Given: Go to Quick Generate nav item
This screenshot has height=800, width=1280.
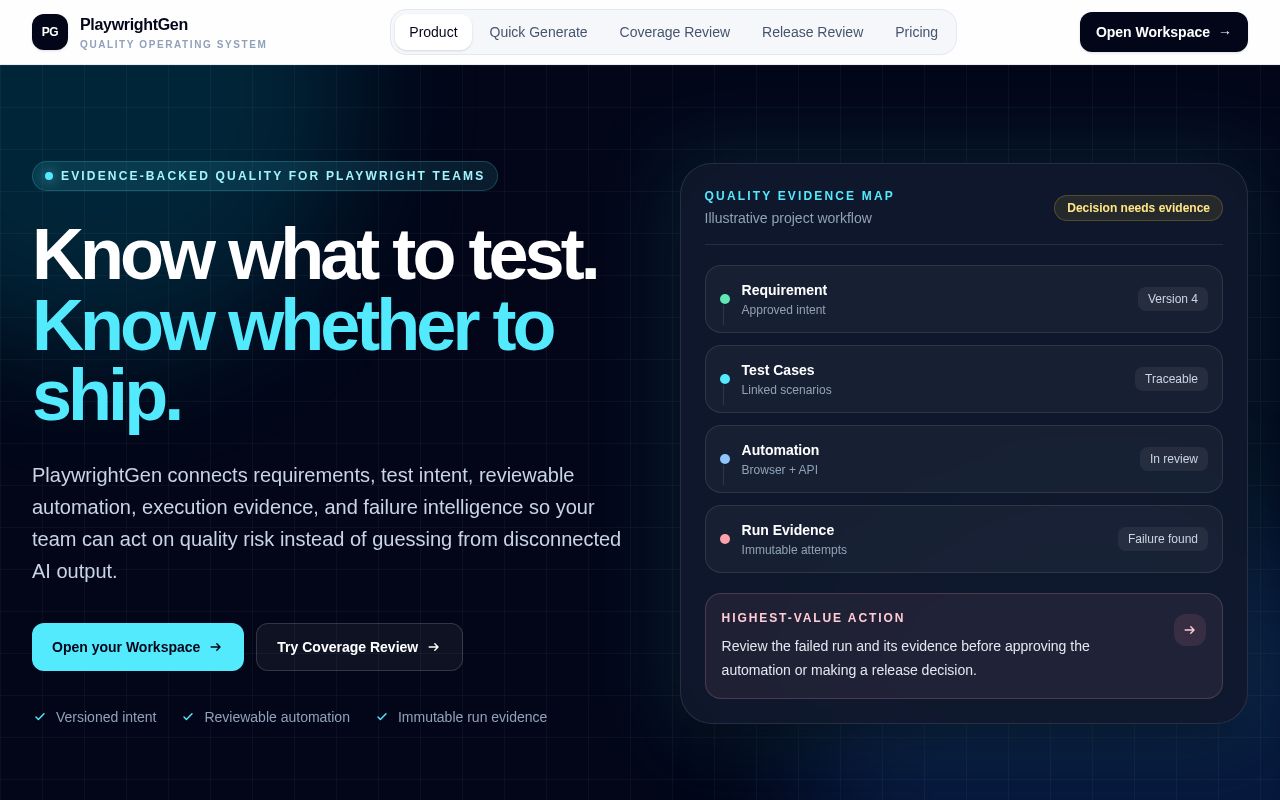Looking at the screenshot, I should point(538,32).
